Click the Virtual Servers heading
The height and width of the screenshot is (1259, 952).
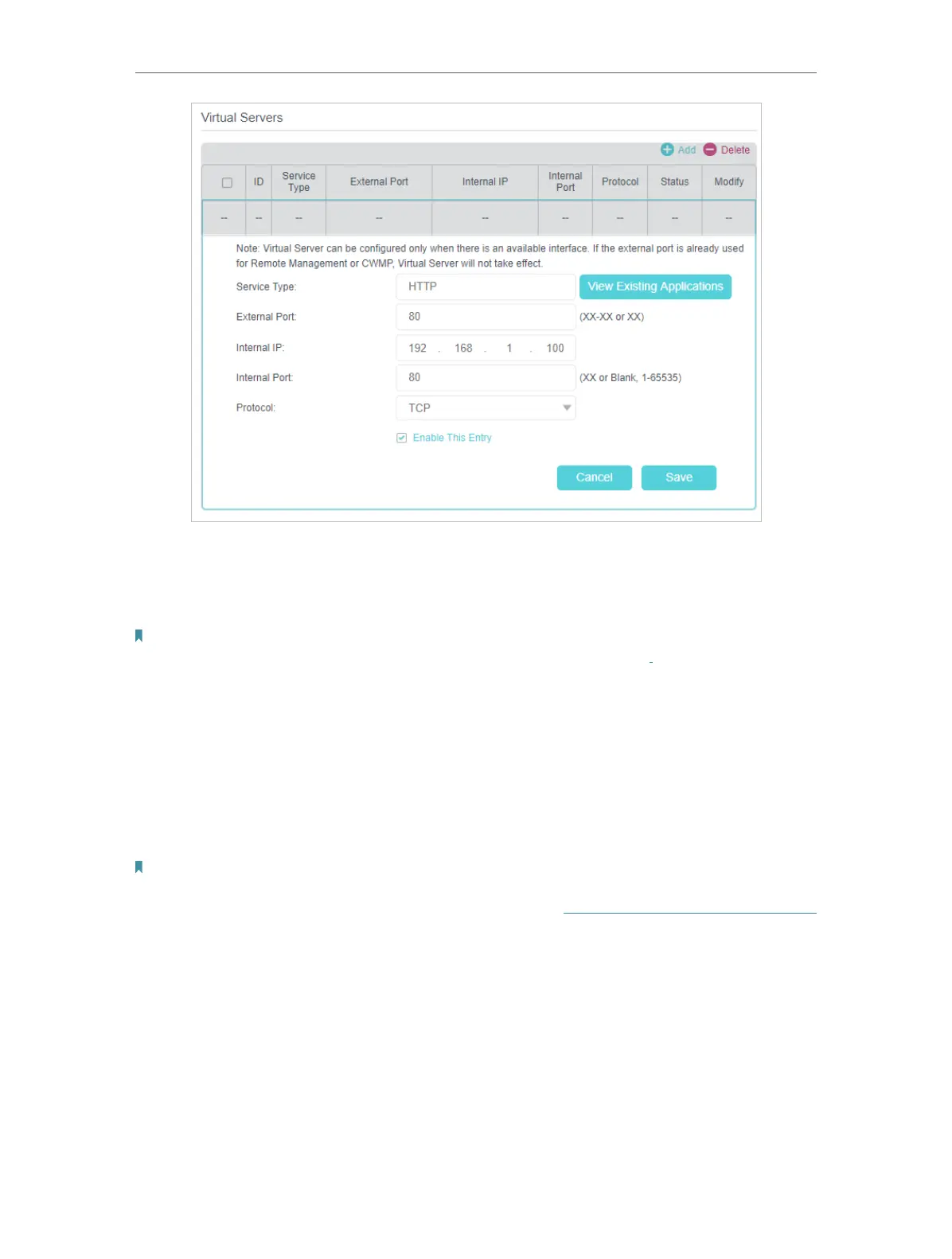(242, 118)
